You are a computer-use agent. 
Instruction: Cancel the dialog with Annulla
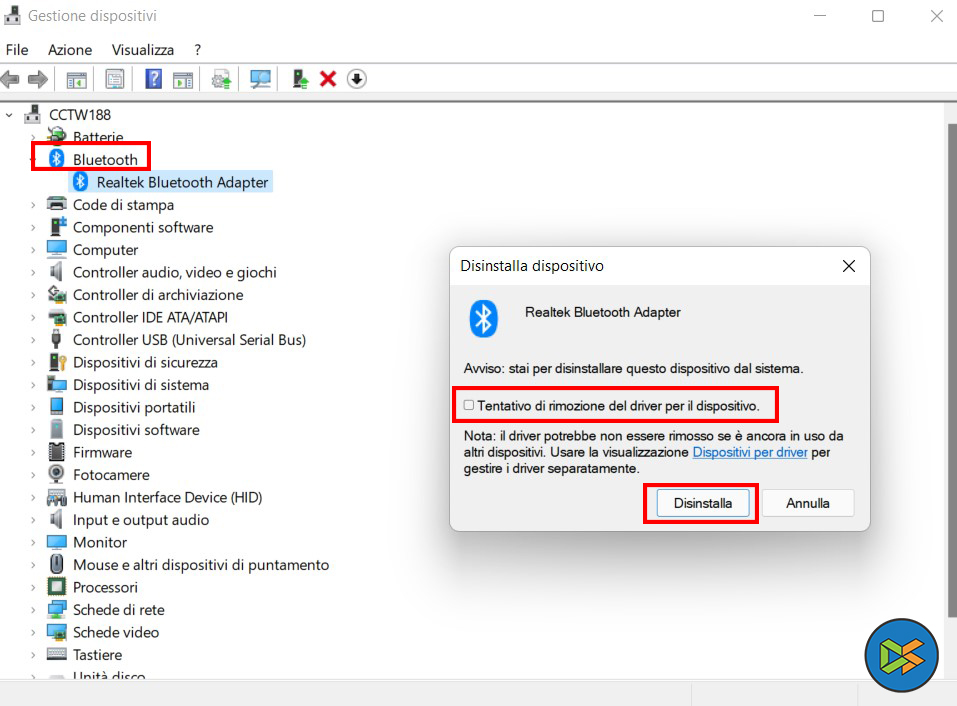(807, 503)
